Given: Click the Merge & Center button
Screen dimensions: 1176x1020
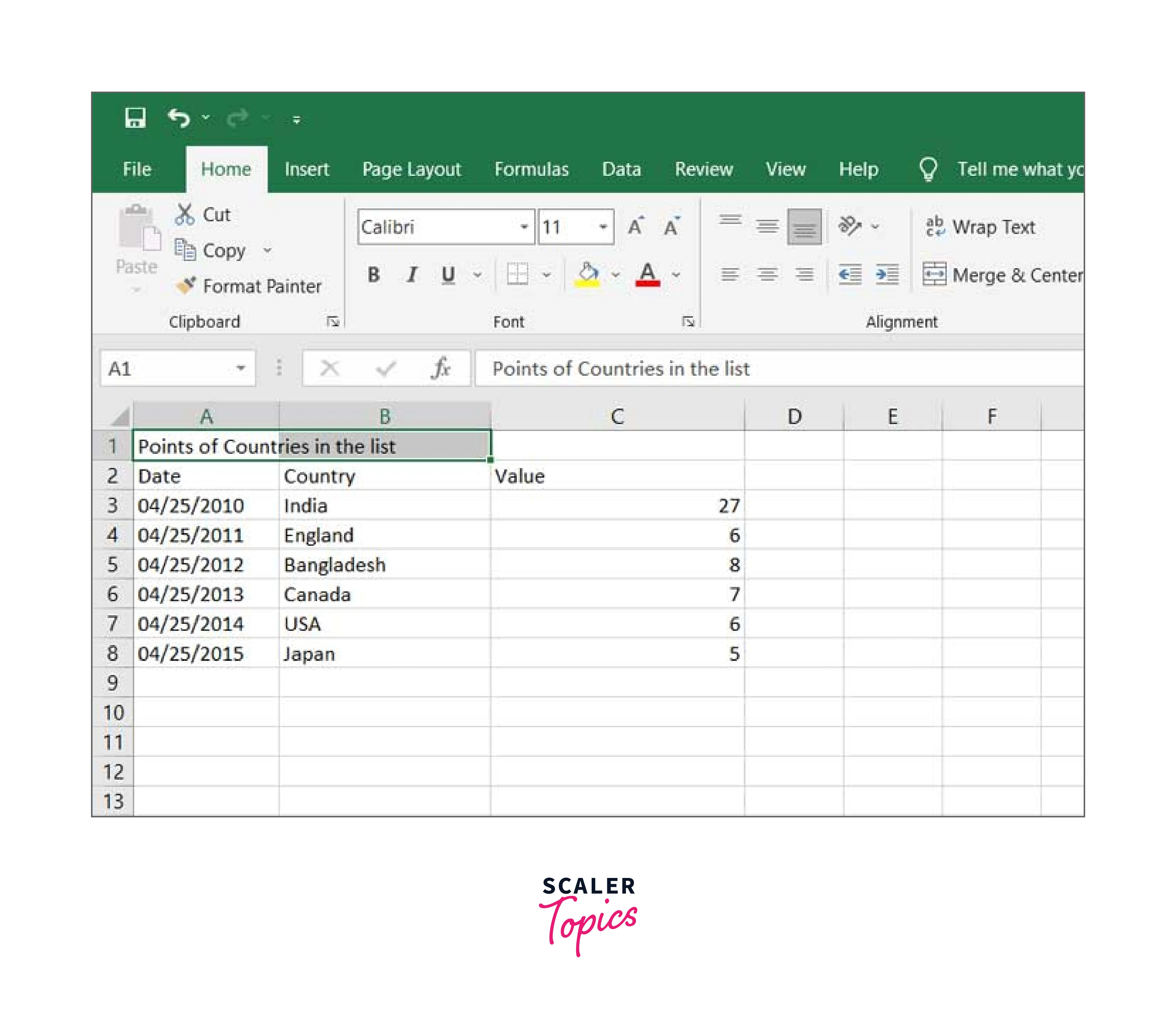Looking at the screenshot, I should click(x=1002, y=275).
